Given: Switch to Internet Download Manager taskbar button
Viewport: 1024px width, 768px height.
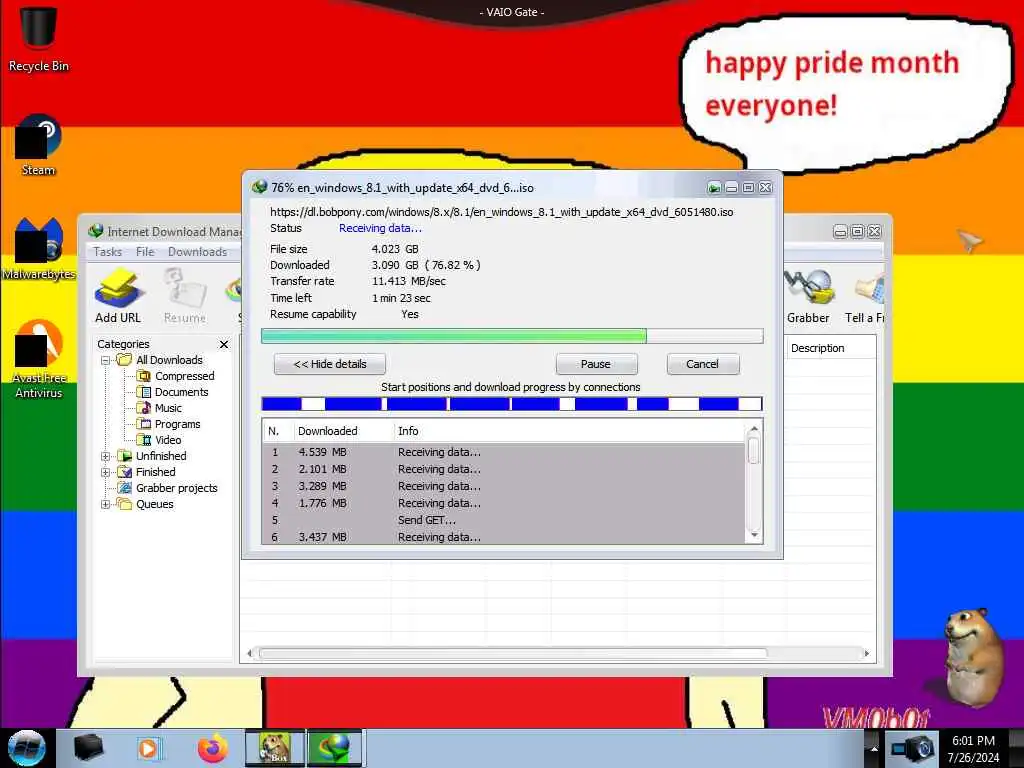Looking at the screenshot, I should [334, 748].
